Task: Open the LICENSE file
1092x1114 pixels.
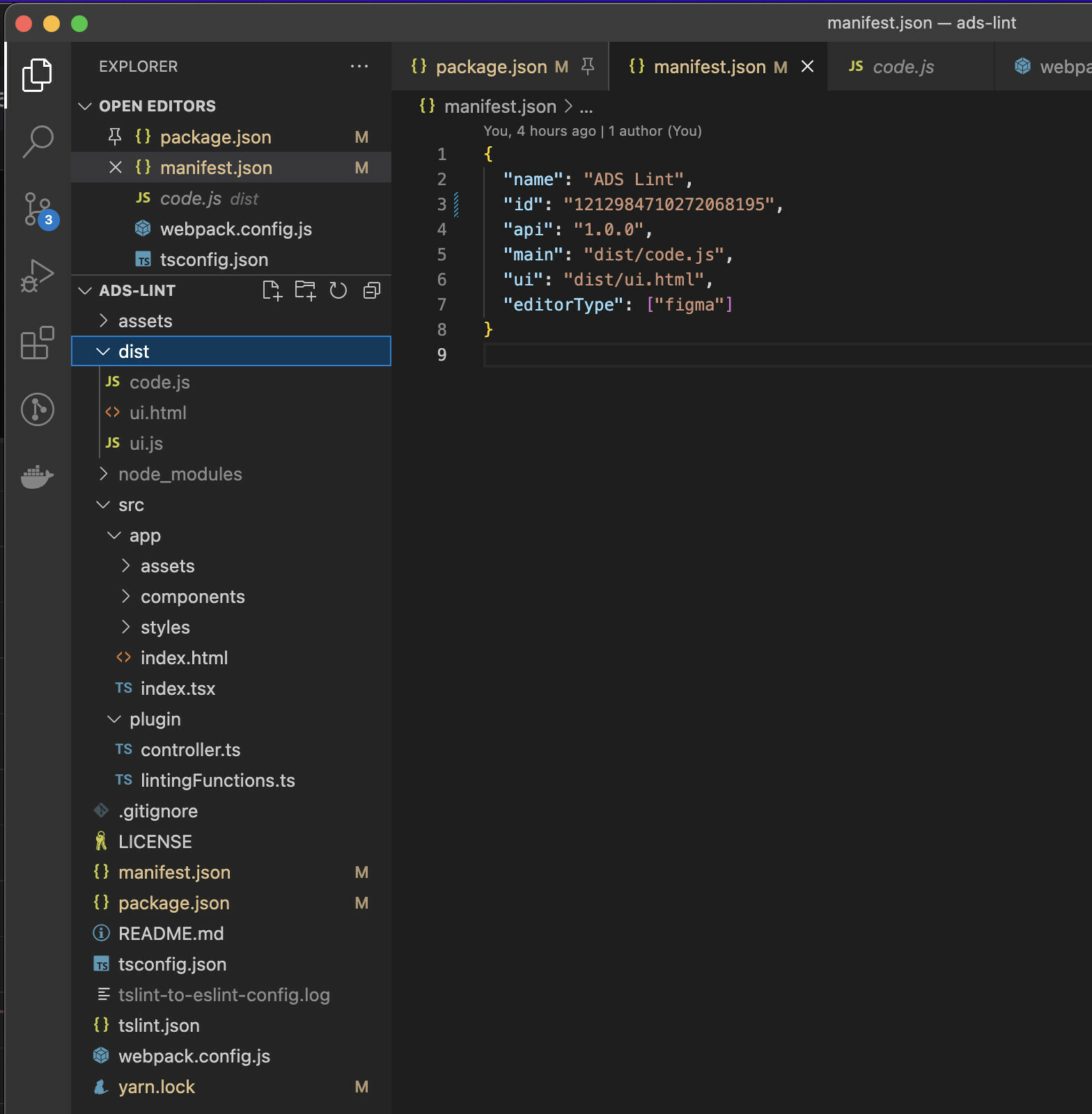Action: click(x=231, y=842)
